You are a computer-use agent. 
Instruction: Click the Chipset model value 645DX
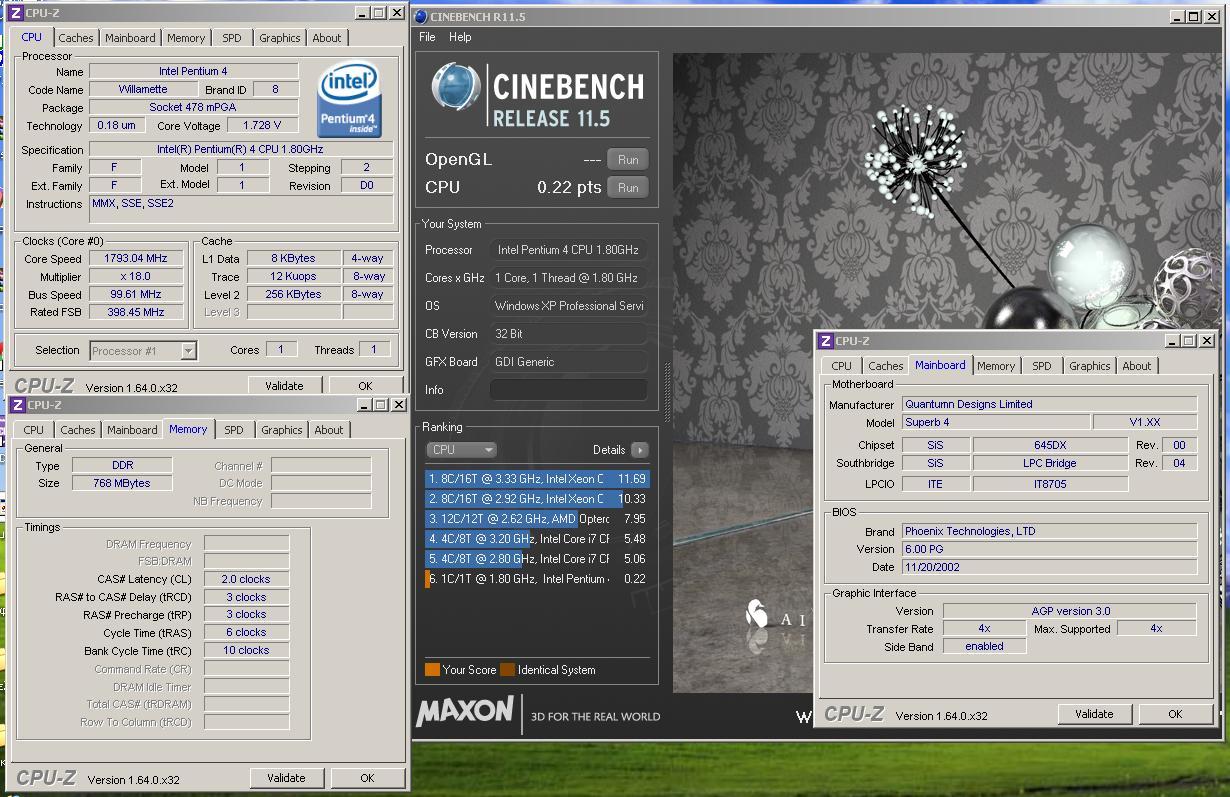(x=1050, y=446)
